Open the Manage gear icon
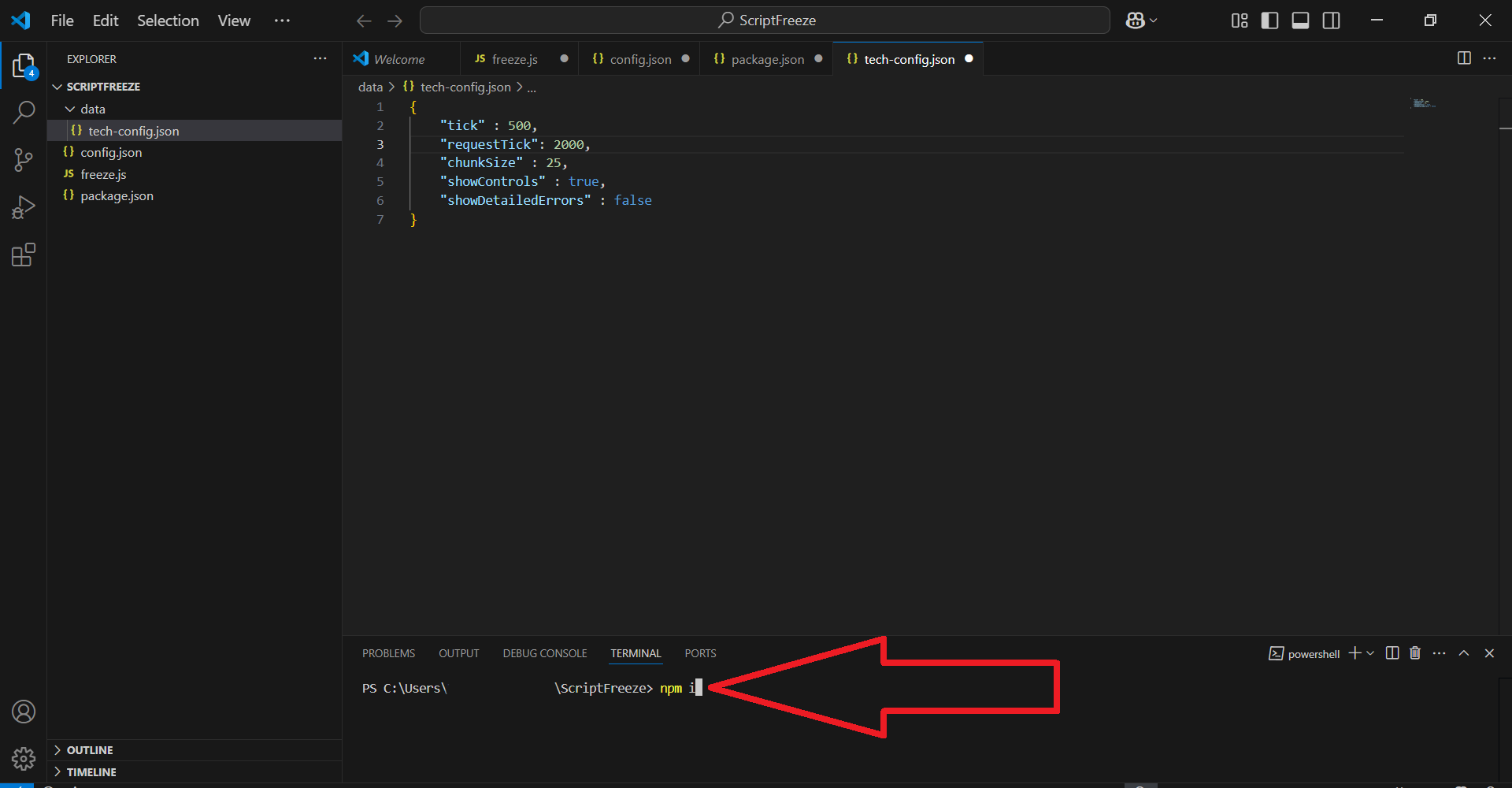 click(x=24, y=759)
